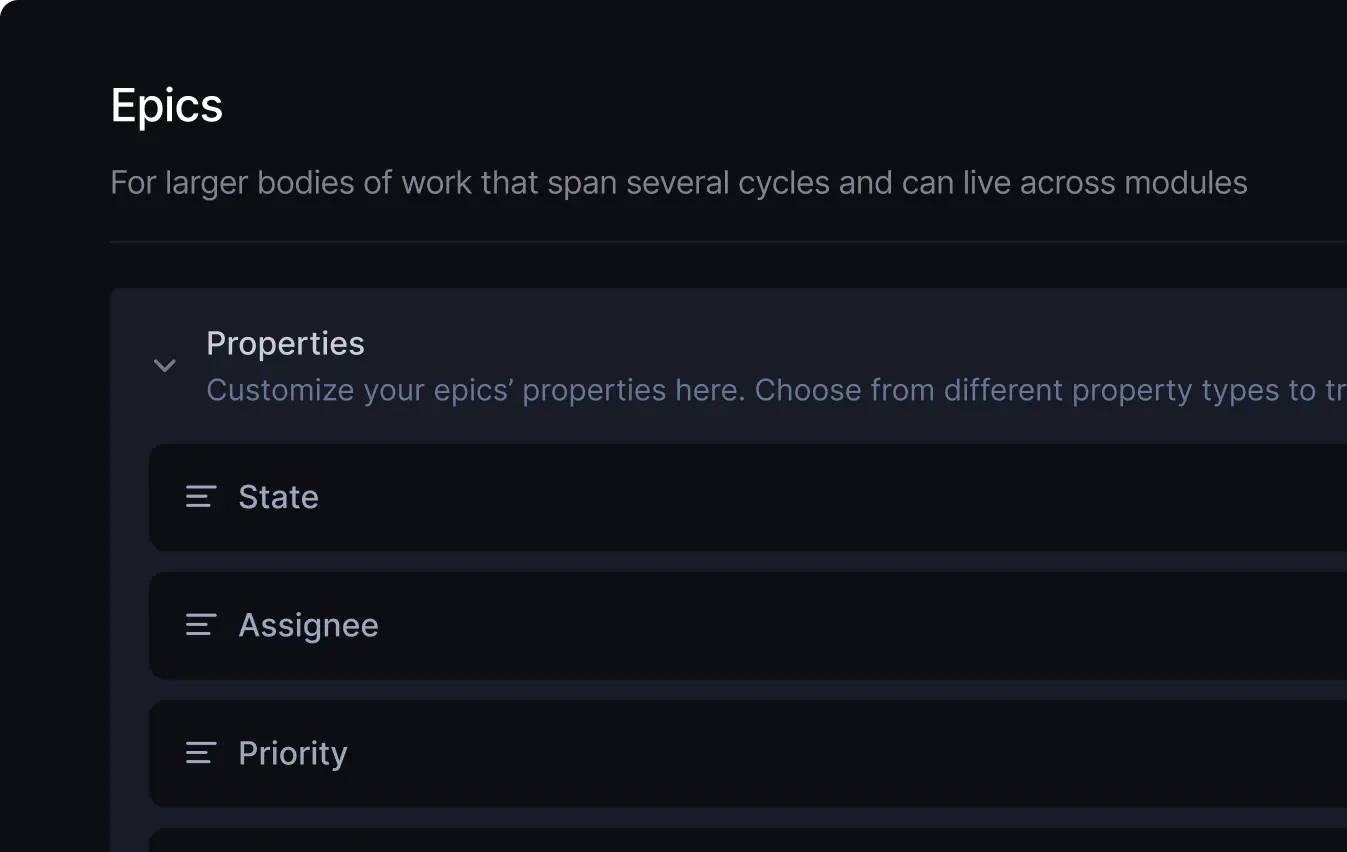
Task: Click the text-align icon beside Priority
Action: tap(201, 753)
